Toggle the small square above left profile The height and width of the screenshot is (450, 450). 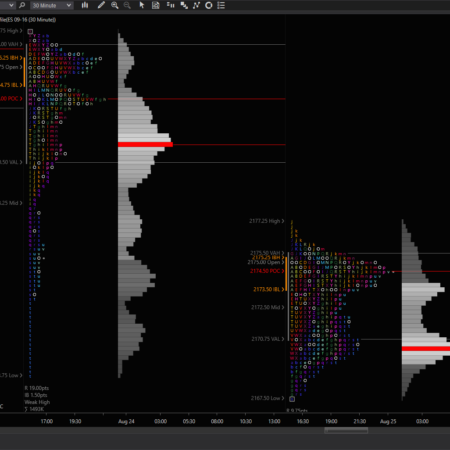(x=30, y=31)
